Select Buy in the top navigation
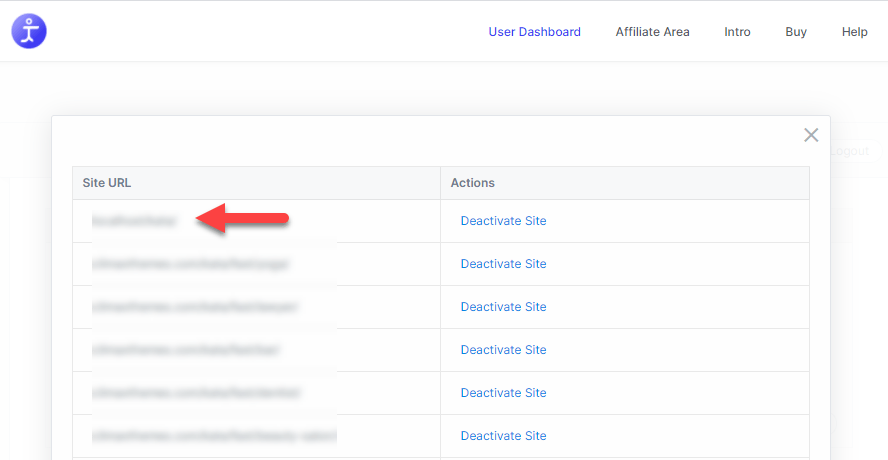The width and height of the screenshot is (888, 460). click(x=796, y=32)
